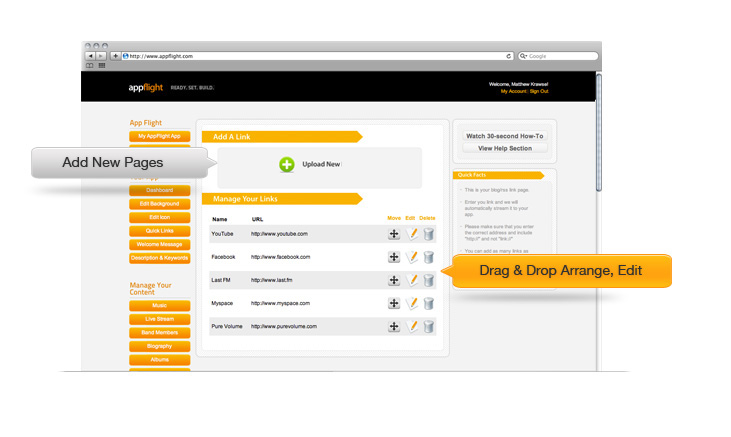
Task: Click the browser back arrow
Action: coord(90,56)
